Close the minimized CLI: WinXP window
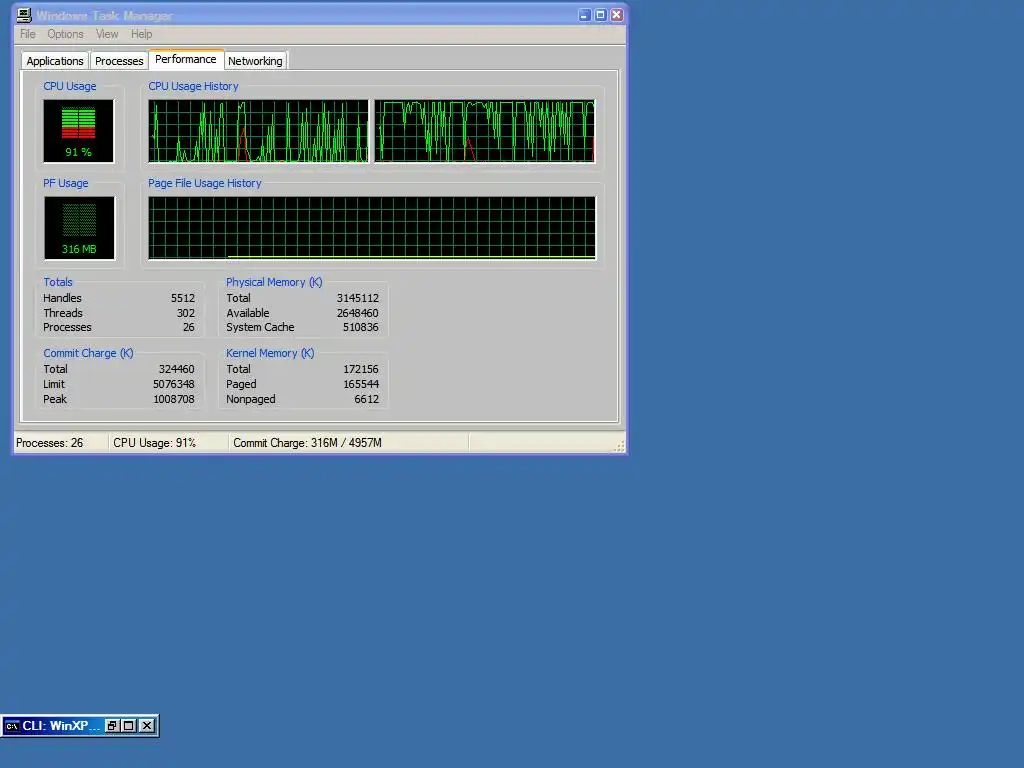Image resolution: width=1024 pixels, height=768 pixels. click(x=148, y=726)
